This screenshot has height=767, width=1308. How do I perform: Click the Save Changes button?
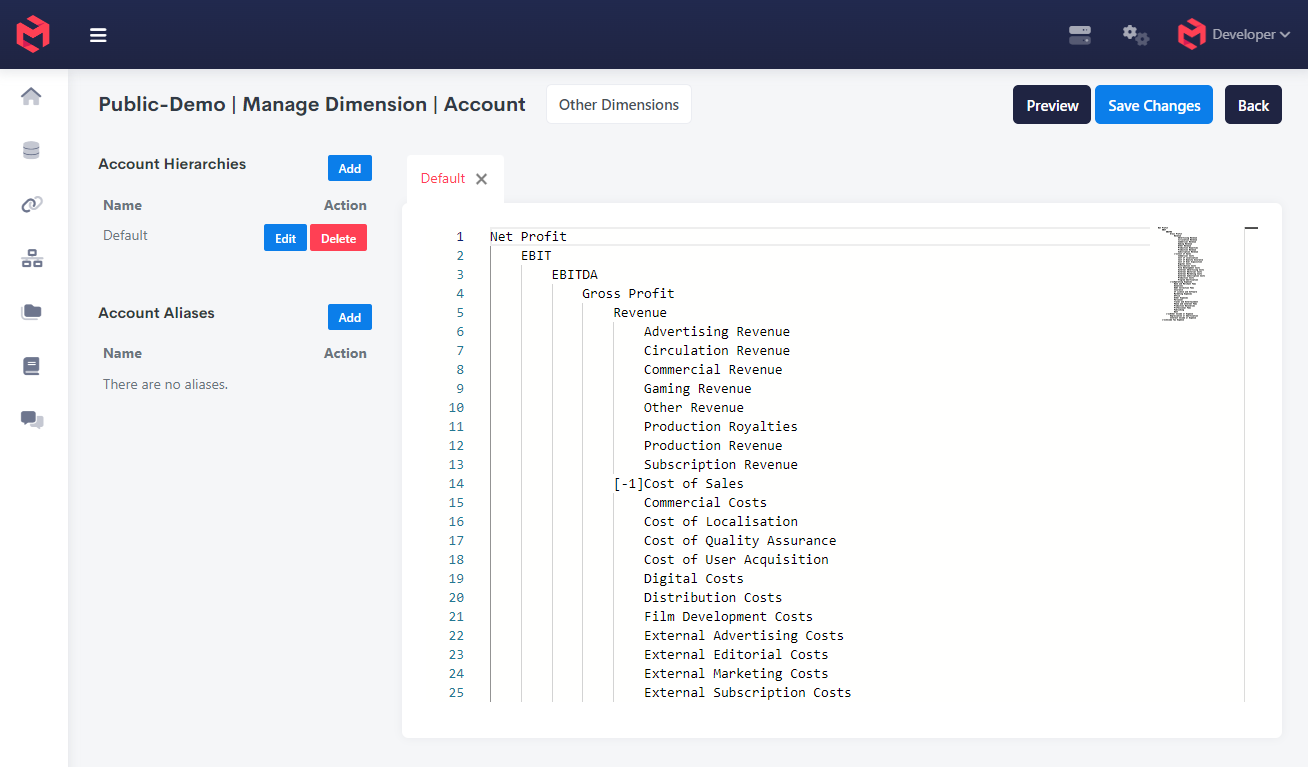click(x=1153, y=105)
